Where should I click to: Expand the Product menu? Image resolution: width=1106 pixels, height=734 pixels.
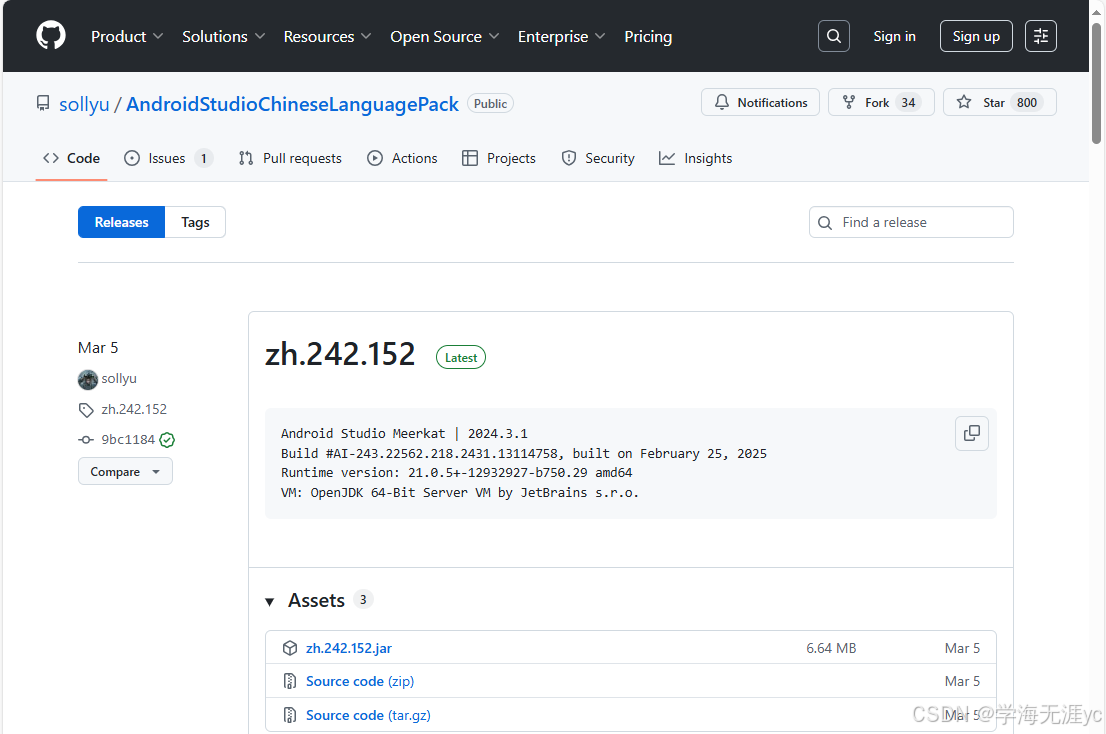coord(127,37)
